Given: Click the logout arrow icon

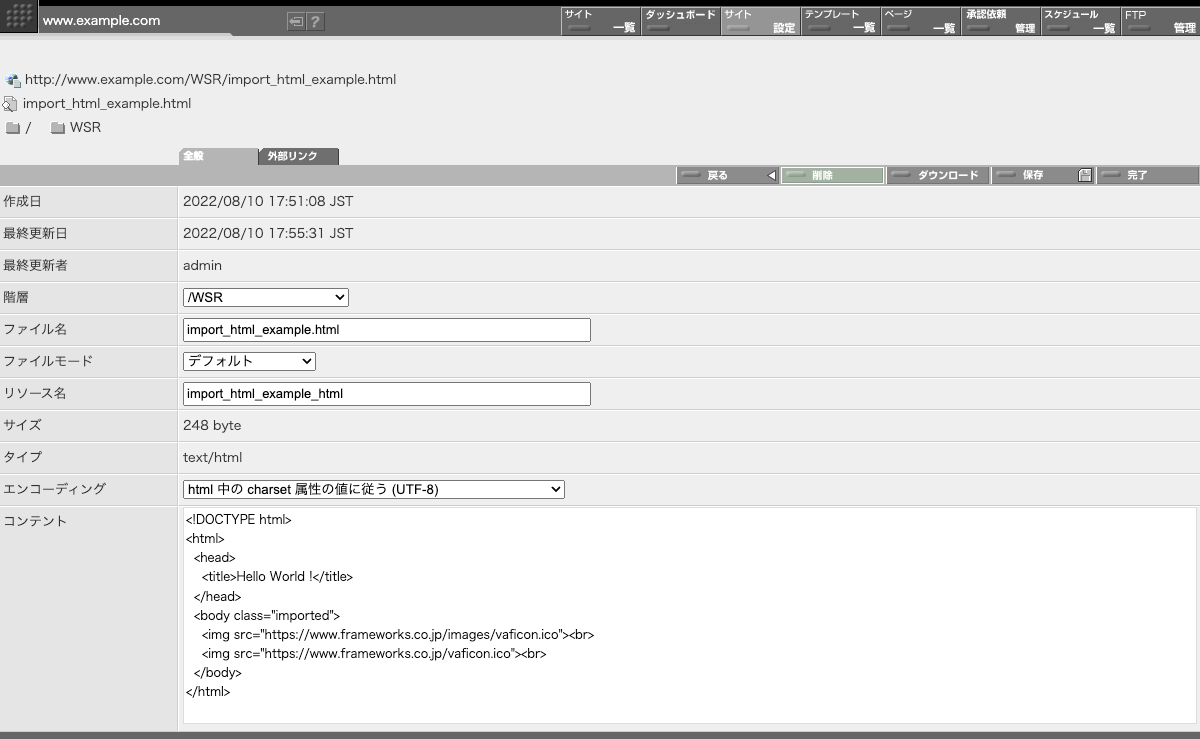Looking at the screenshot, I should [x=296, y=21].
